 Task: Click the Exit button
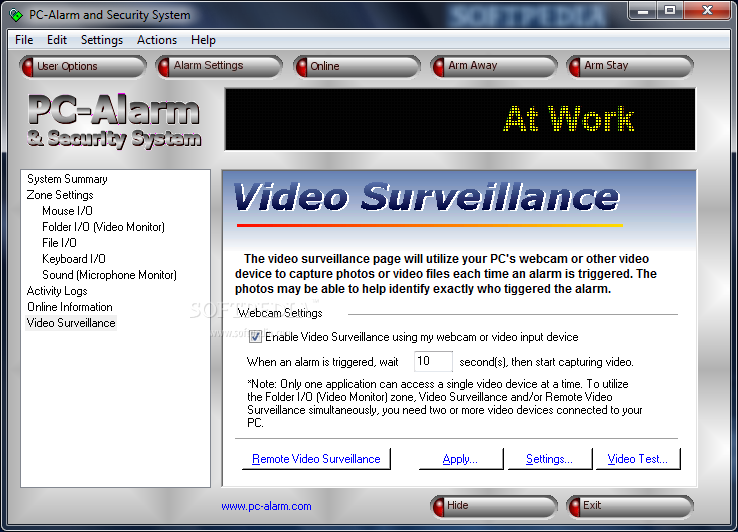click(630, 507)
